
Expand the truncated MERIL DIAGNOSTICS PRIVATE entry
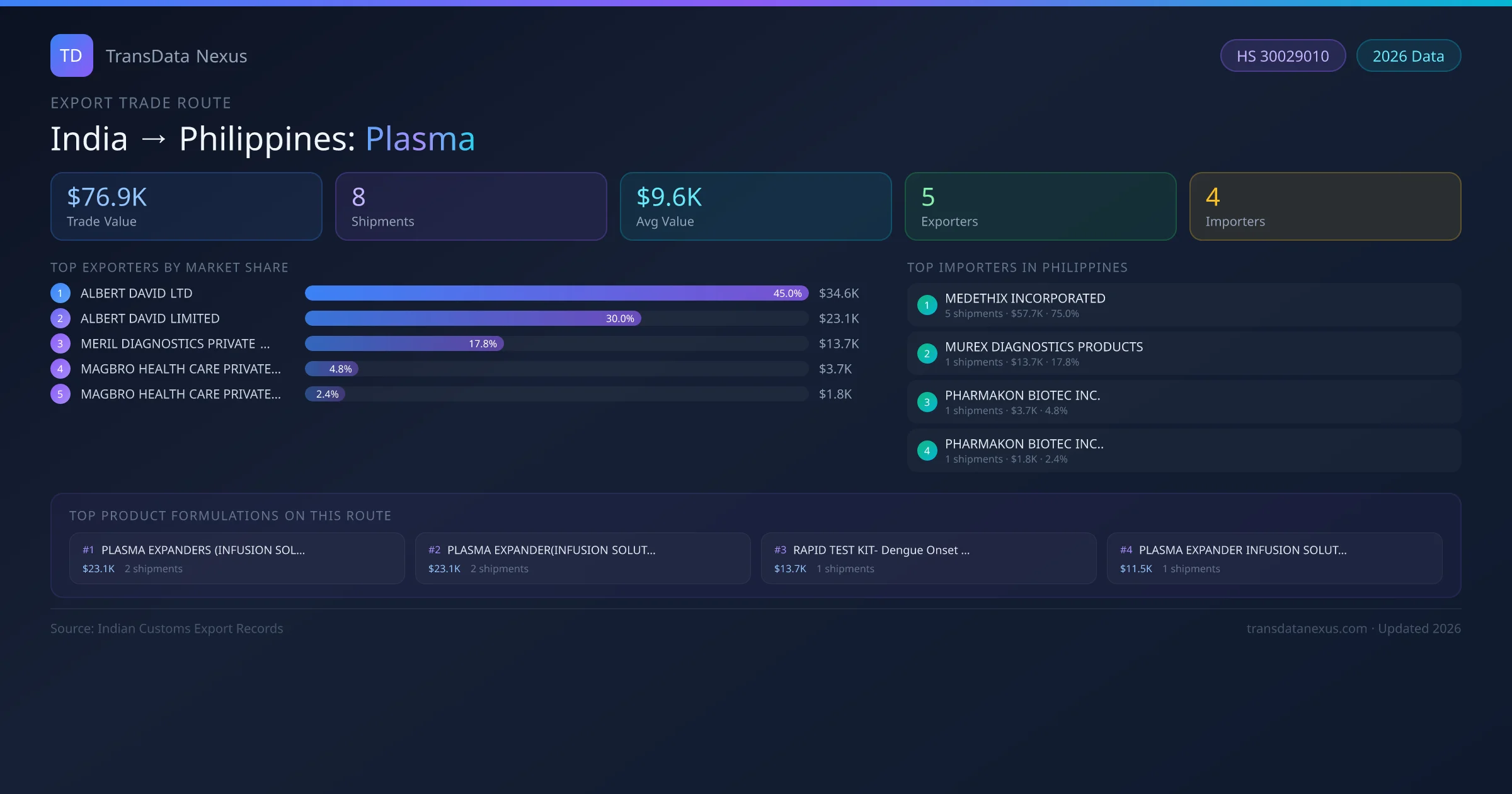coord(175,343)
